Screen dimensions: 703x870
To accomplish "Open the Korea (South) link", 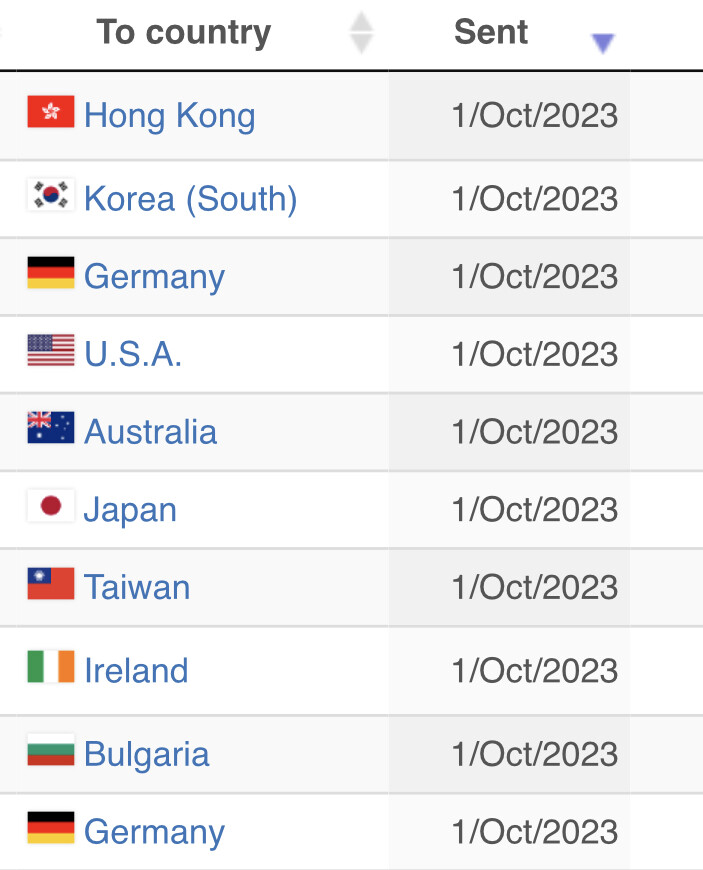I will click(190, 199).
